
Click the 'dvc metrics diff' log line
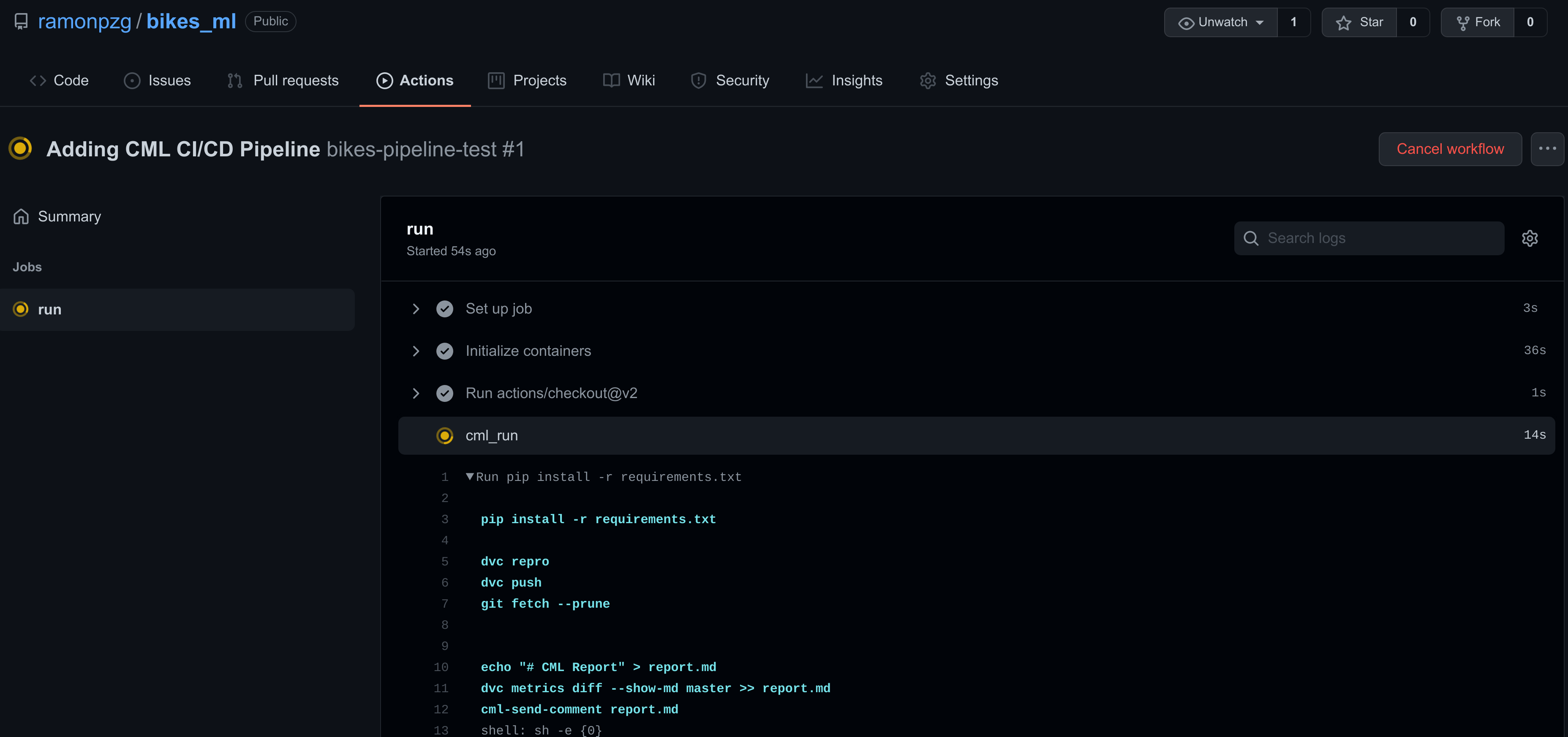click(x=656, y=688)
